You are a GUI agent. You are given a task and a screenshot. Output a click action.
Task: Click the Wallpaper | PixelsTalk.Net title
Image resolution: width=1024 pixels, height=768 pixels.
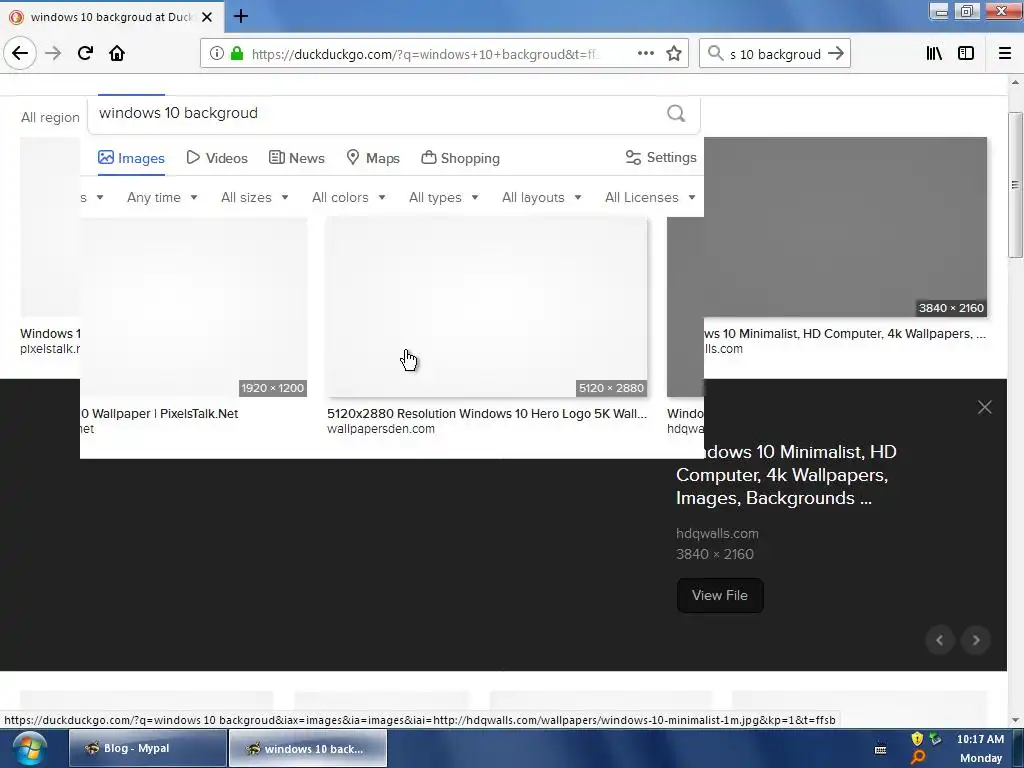coord(160,413)
